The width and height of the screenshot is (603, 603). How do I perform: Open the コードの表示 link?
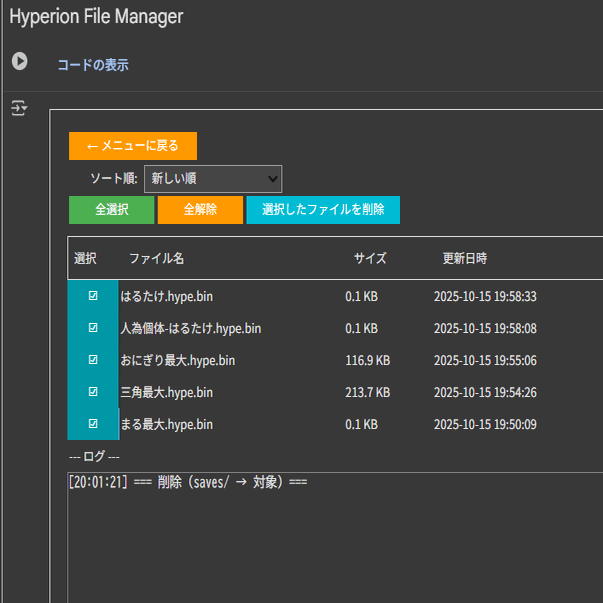[92, 65]
